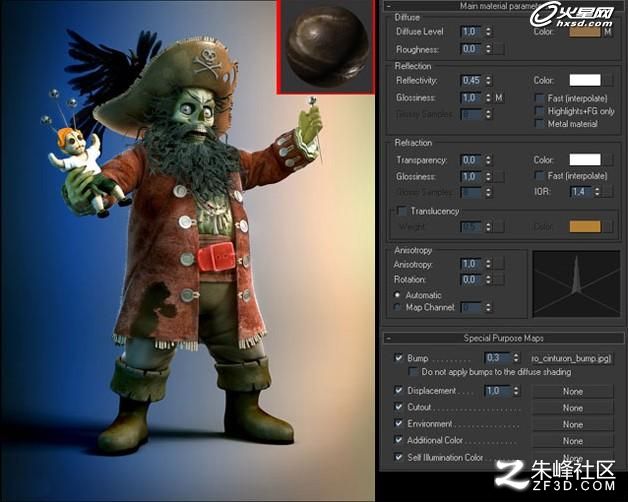Open the Roughness map slot button

[x=499, y=49]
